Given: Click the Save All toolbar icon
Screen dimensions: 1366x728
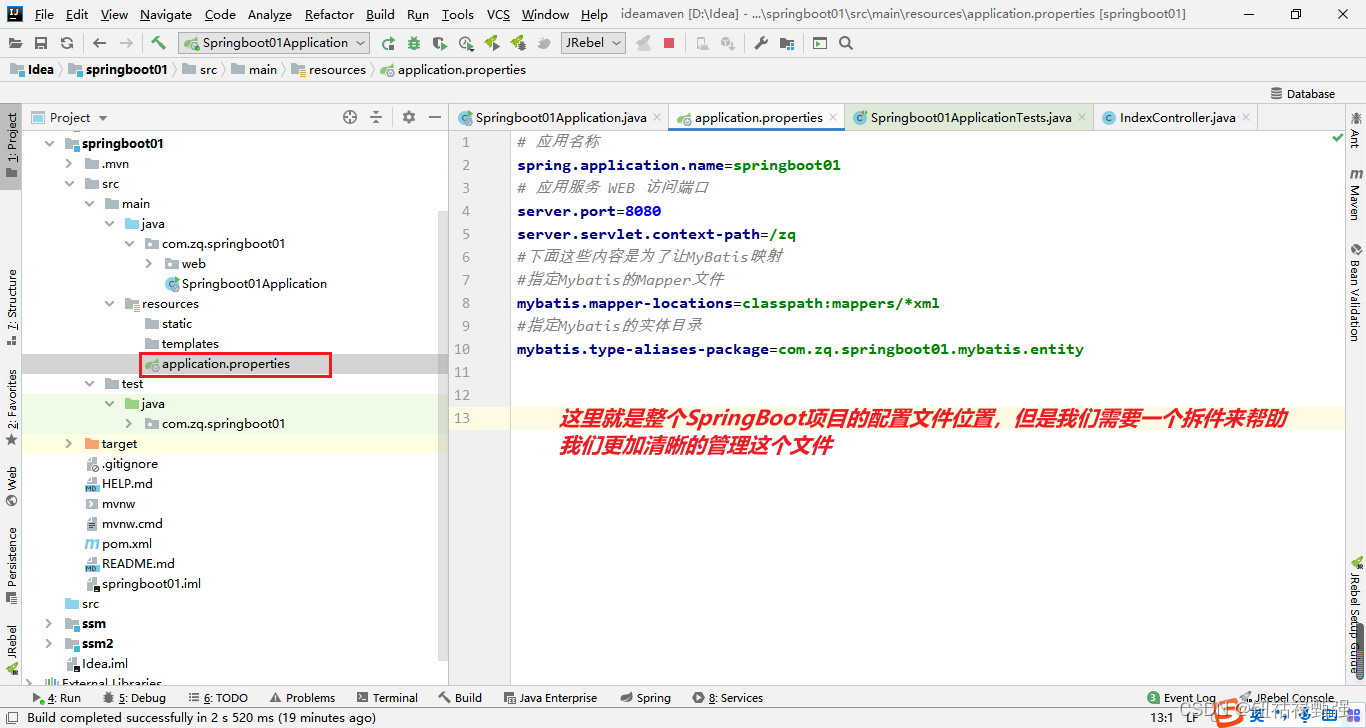Looking at the screenshot, I should click(x=41, y=43).
